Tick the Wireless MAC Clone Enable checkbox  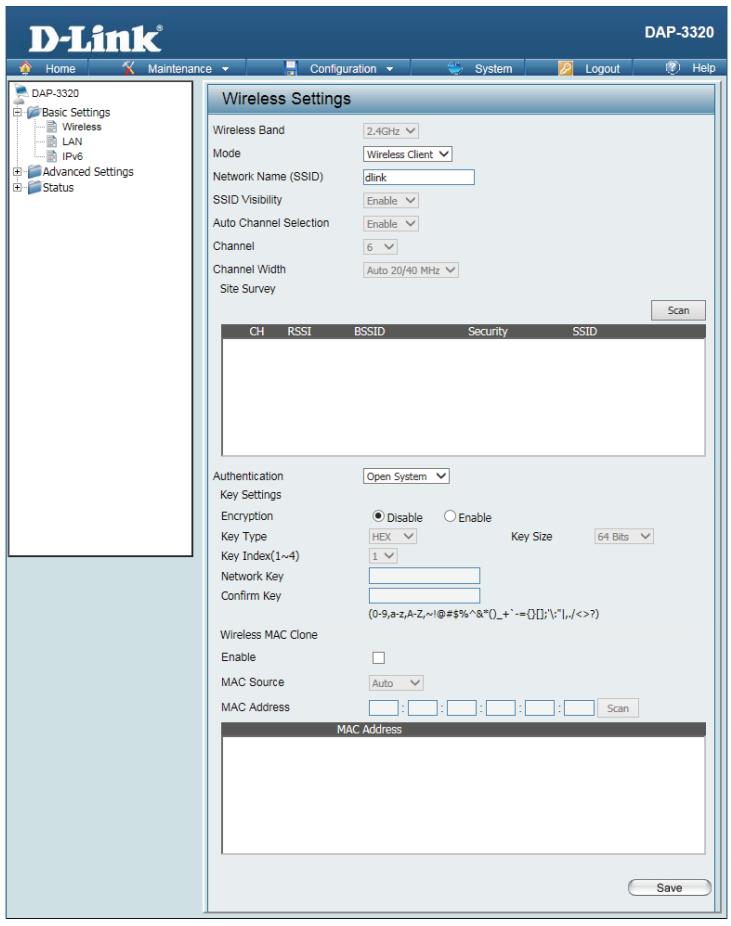[x=378, y=657]
